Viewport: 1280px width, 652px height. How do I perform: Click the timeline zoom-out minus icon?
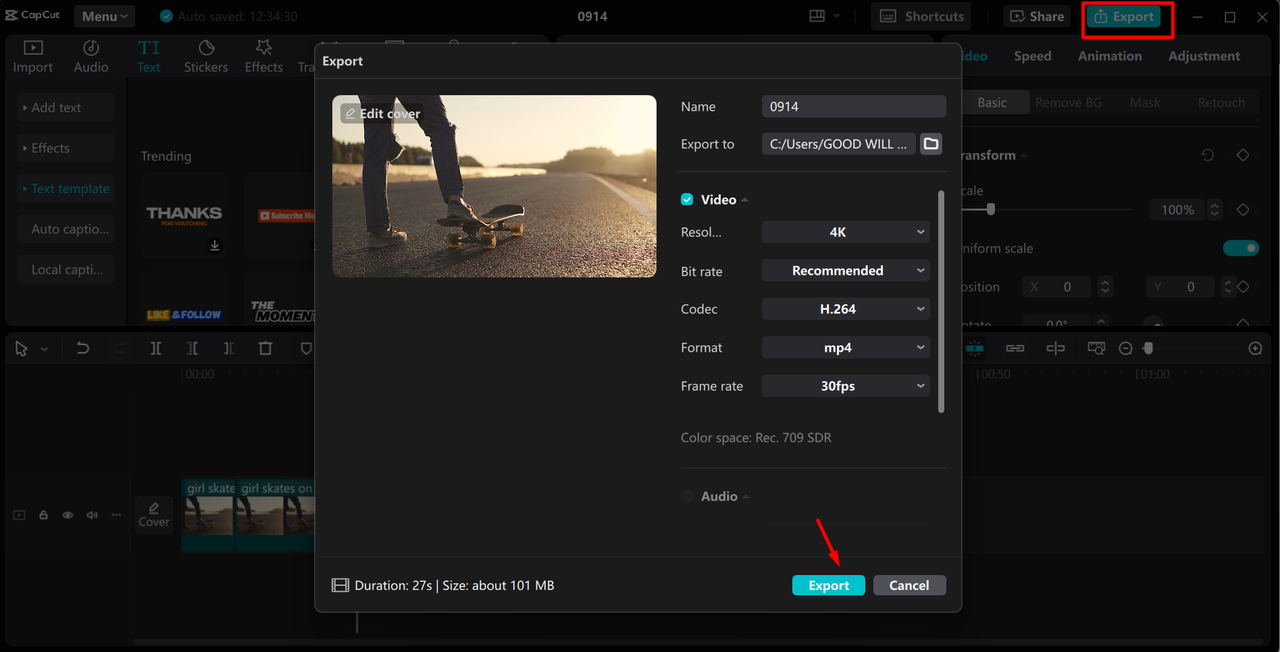tap(1126, 348)
